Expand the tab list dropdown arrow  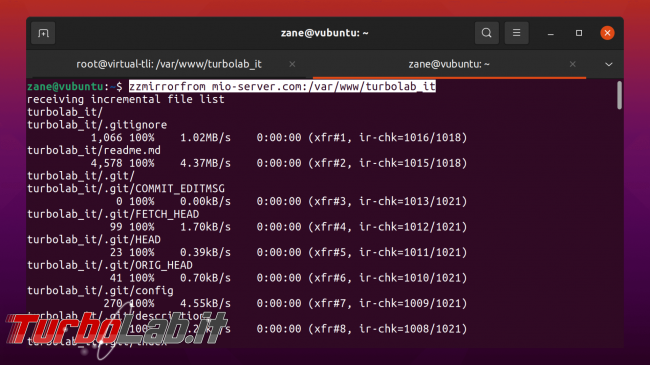click(609, 64)
